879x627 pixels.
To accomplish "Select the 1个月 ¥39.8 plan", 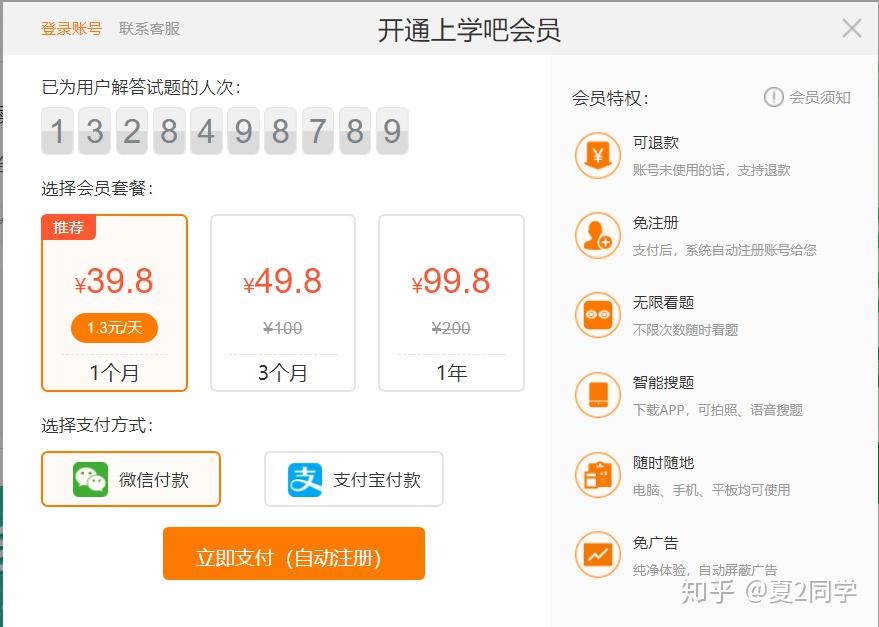I will [114, 303].
